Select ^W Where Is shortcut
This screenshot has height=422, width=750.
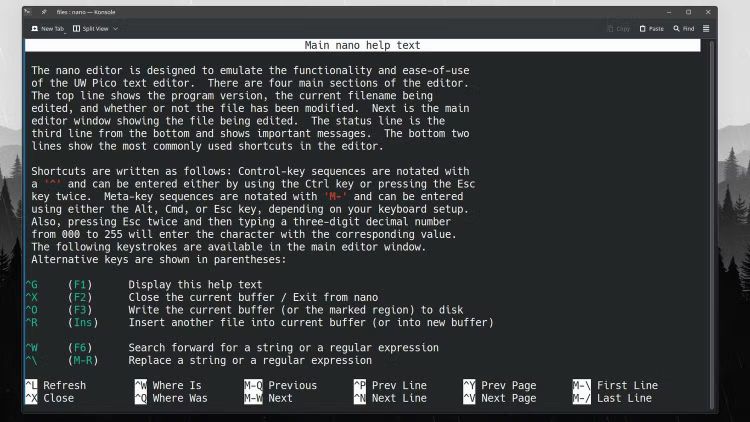click(168, 385)
